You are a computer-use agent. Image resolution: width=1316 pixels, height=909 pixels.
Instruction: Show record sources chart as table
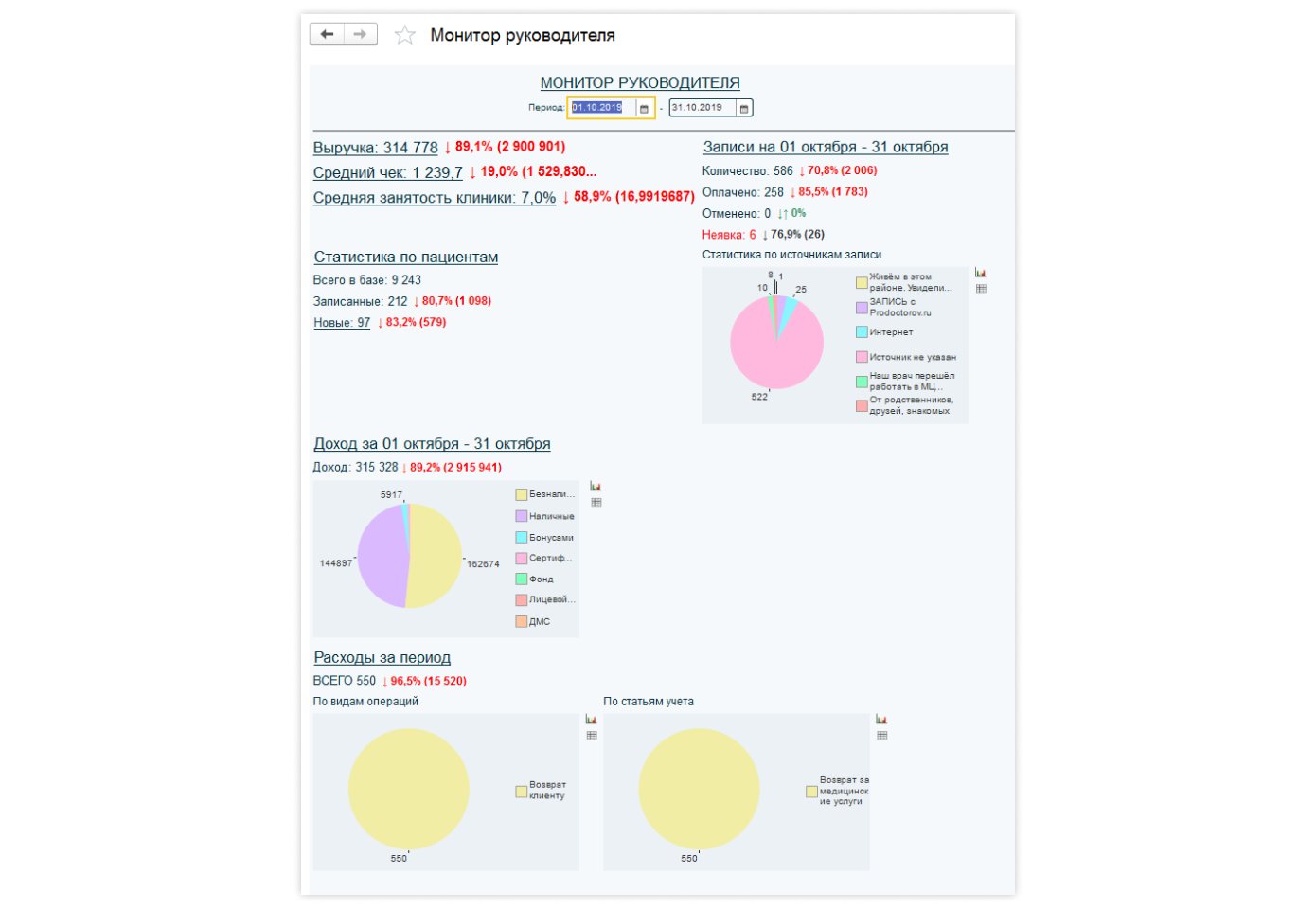(x=981, y=289)
